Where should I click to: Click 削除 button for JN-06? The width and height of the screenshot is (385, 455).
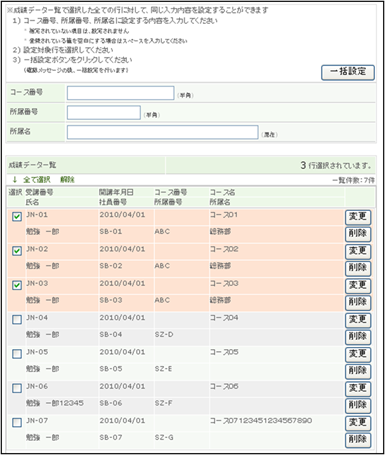tap(358, 405)
